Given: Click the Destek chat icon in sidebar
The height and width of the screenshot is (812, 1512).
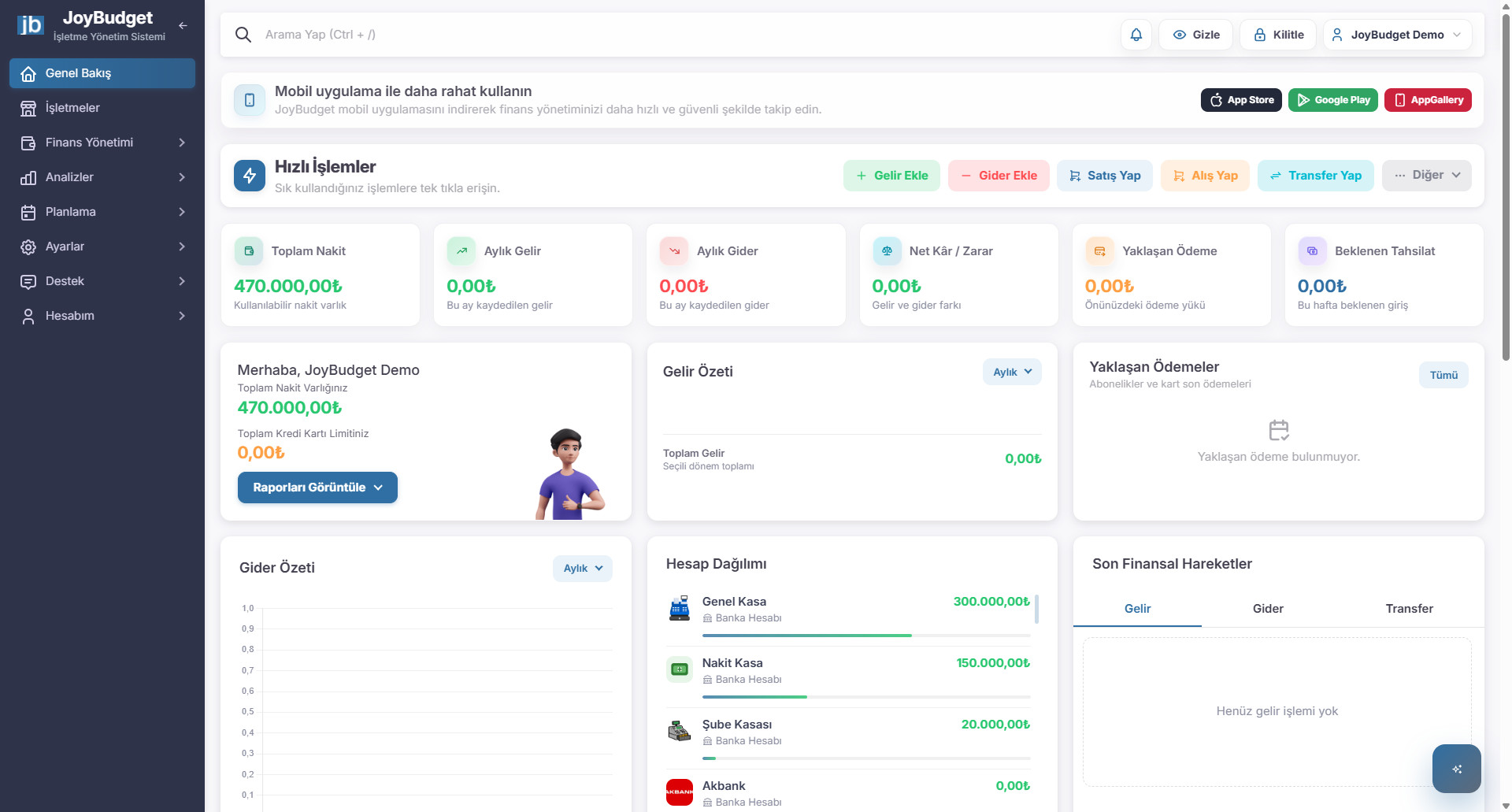Looking at the screenshot, I should pyautogui.click(x=28, y=281).
